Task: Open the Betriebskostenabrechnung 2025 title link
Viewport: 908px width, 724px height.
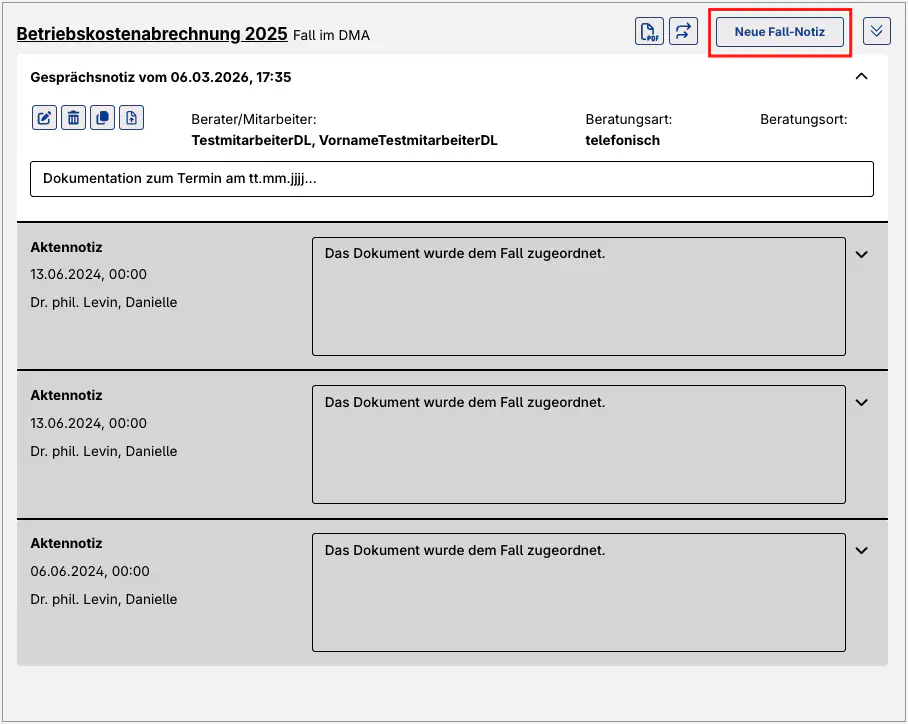Action: tap(152, 34)
